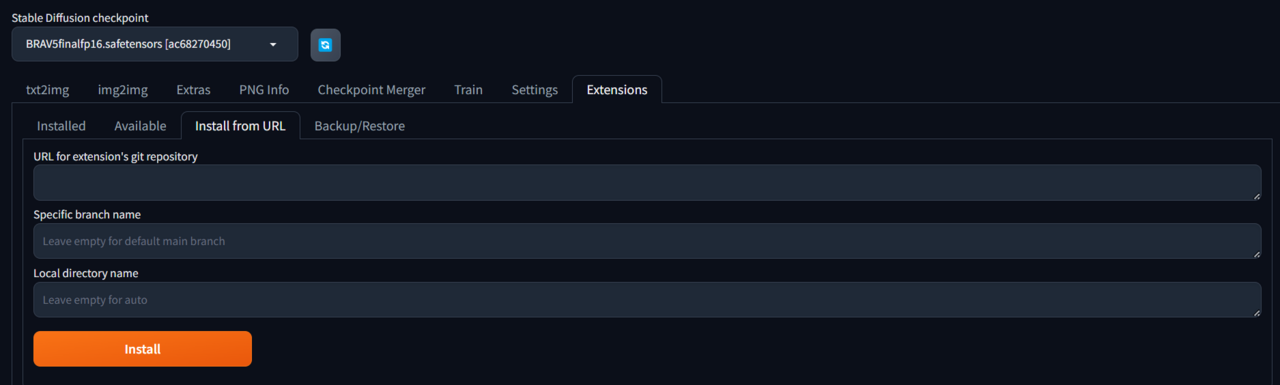The image size is (1280, 385).
Task: Click the orange Install button
Action: click(x=142, y=349)
